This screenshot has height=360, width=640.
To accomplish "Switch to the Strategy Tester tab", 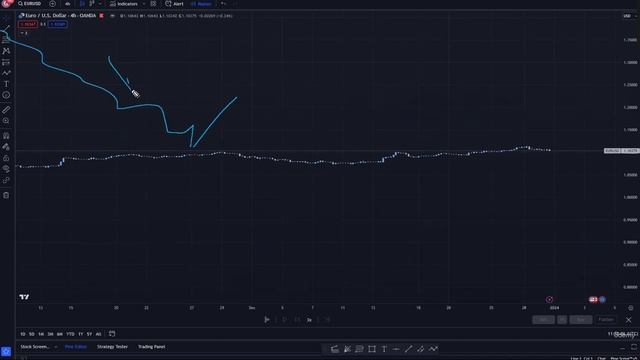I will (x=112, y=347).
